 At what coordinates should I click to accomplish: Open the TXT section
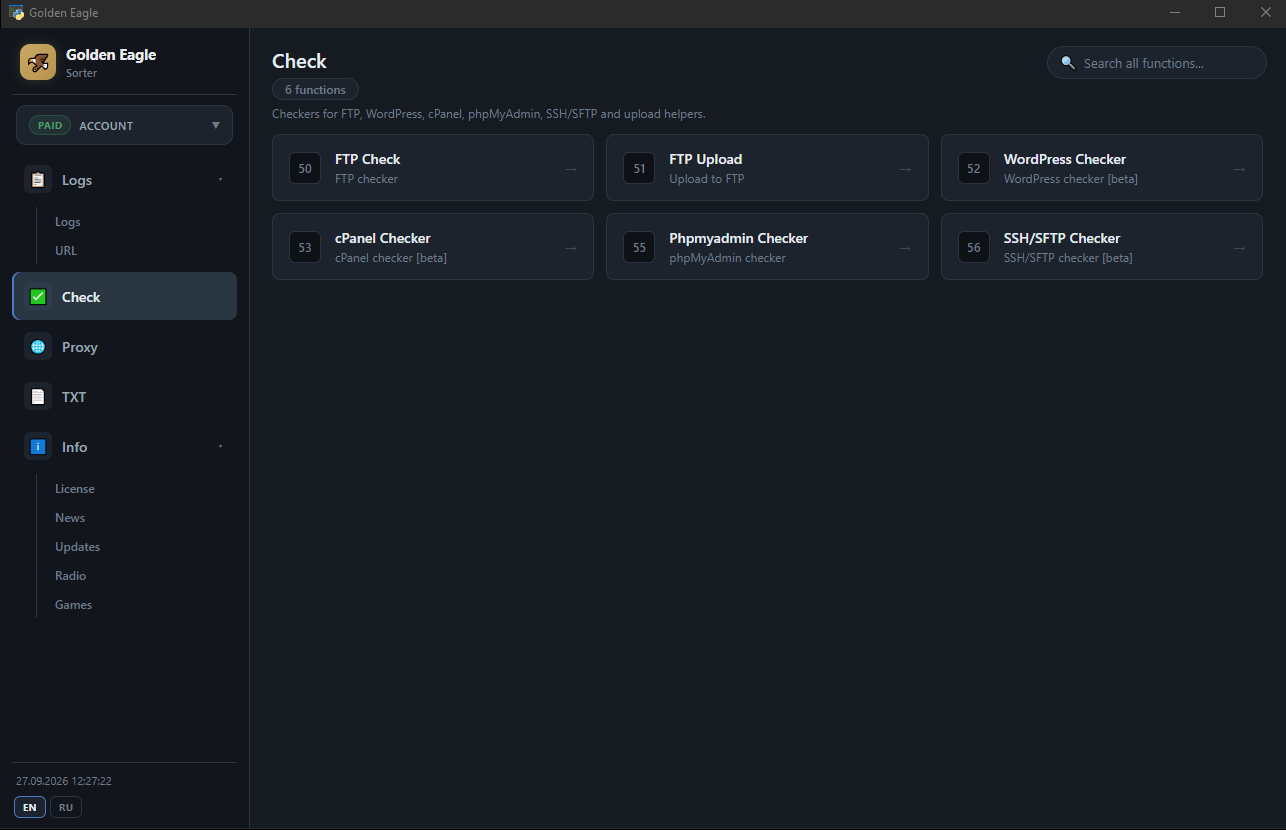124,397
